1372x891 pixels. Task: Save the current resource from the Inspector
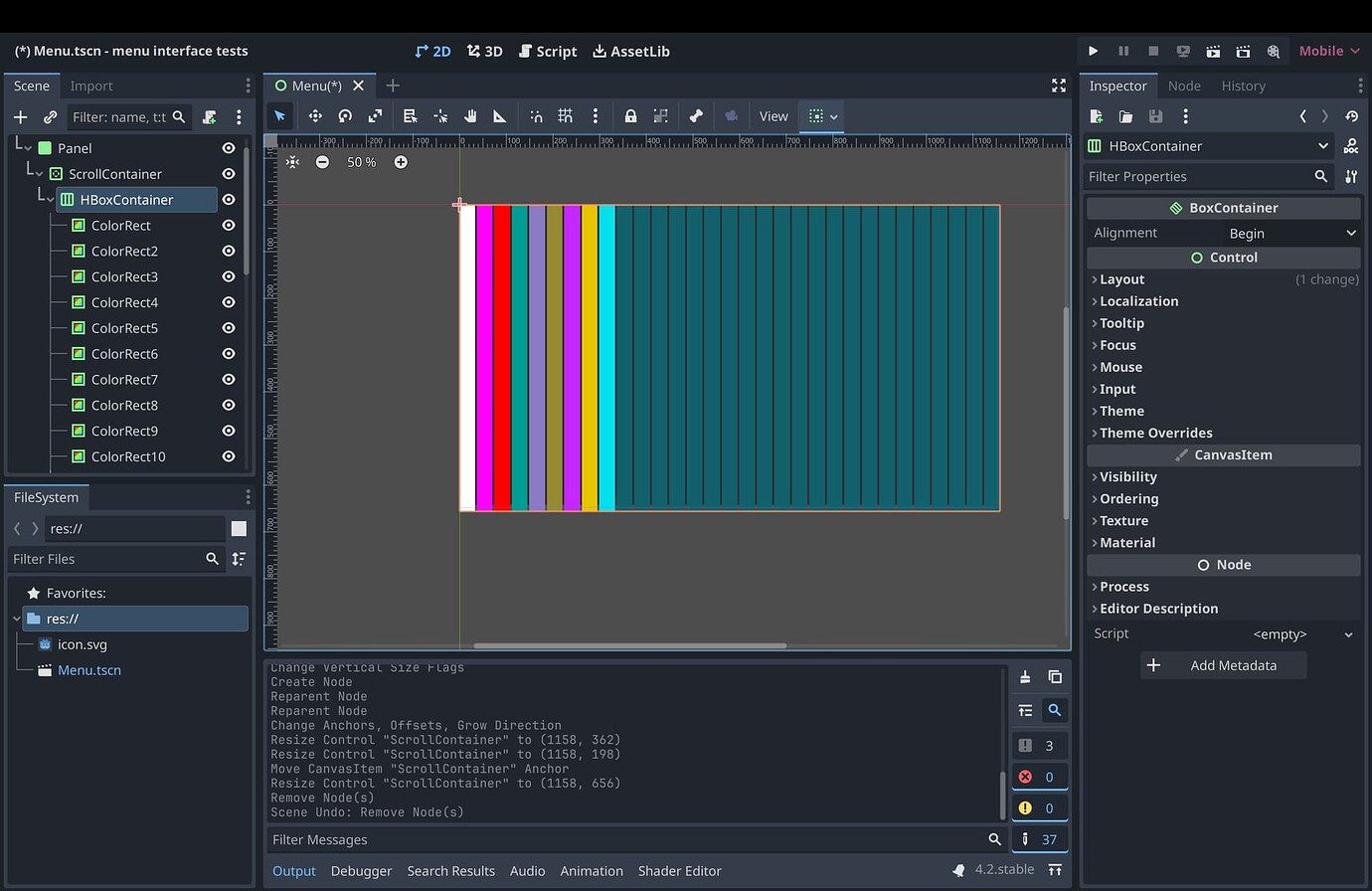(x=1155, y=116)
